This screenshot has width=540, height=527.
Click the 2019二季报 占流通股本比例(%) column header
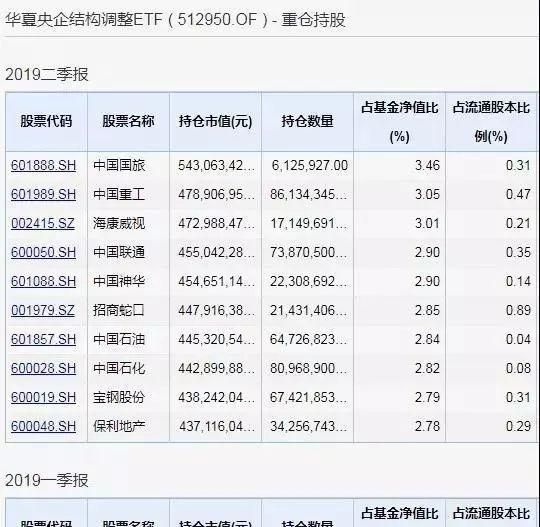[491, 122]
